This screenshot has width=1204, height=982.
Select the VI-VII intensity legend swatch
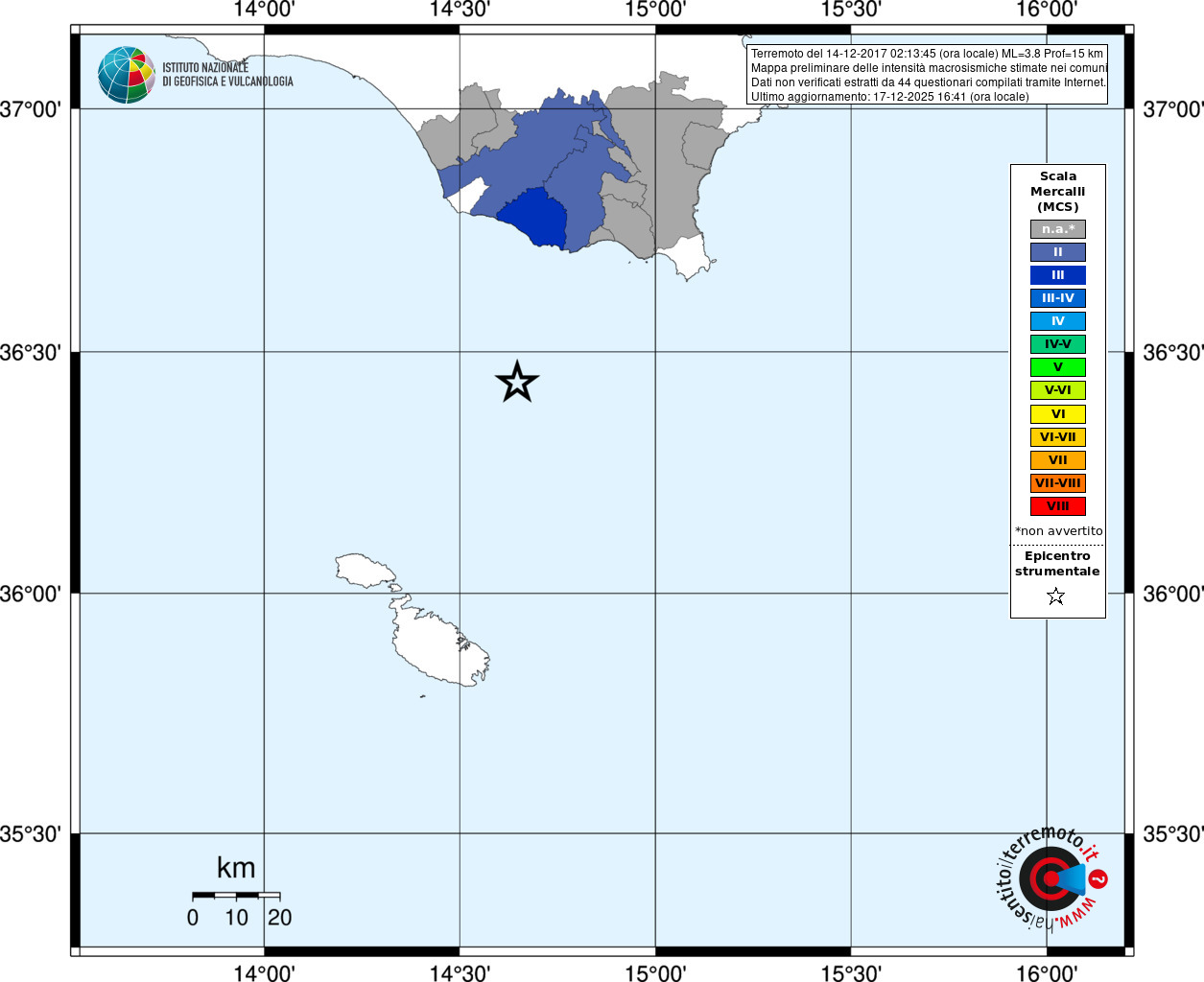[x=1058, y=437]
